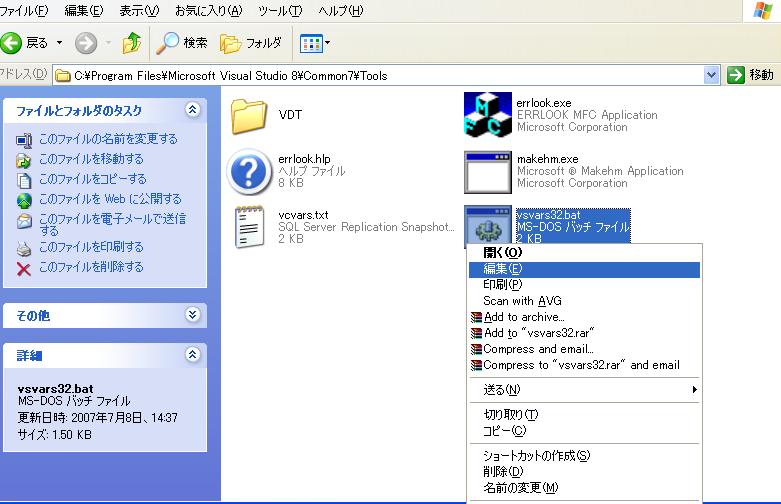This screenshot has height=504, width=781.
Task: Open the お気に入り(A) menu
Action: click(208, 10)
